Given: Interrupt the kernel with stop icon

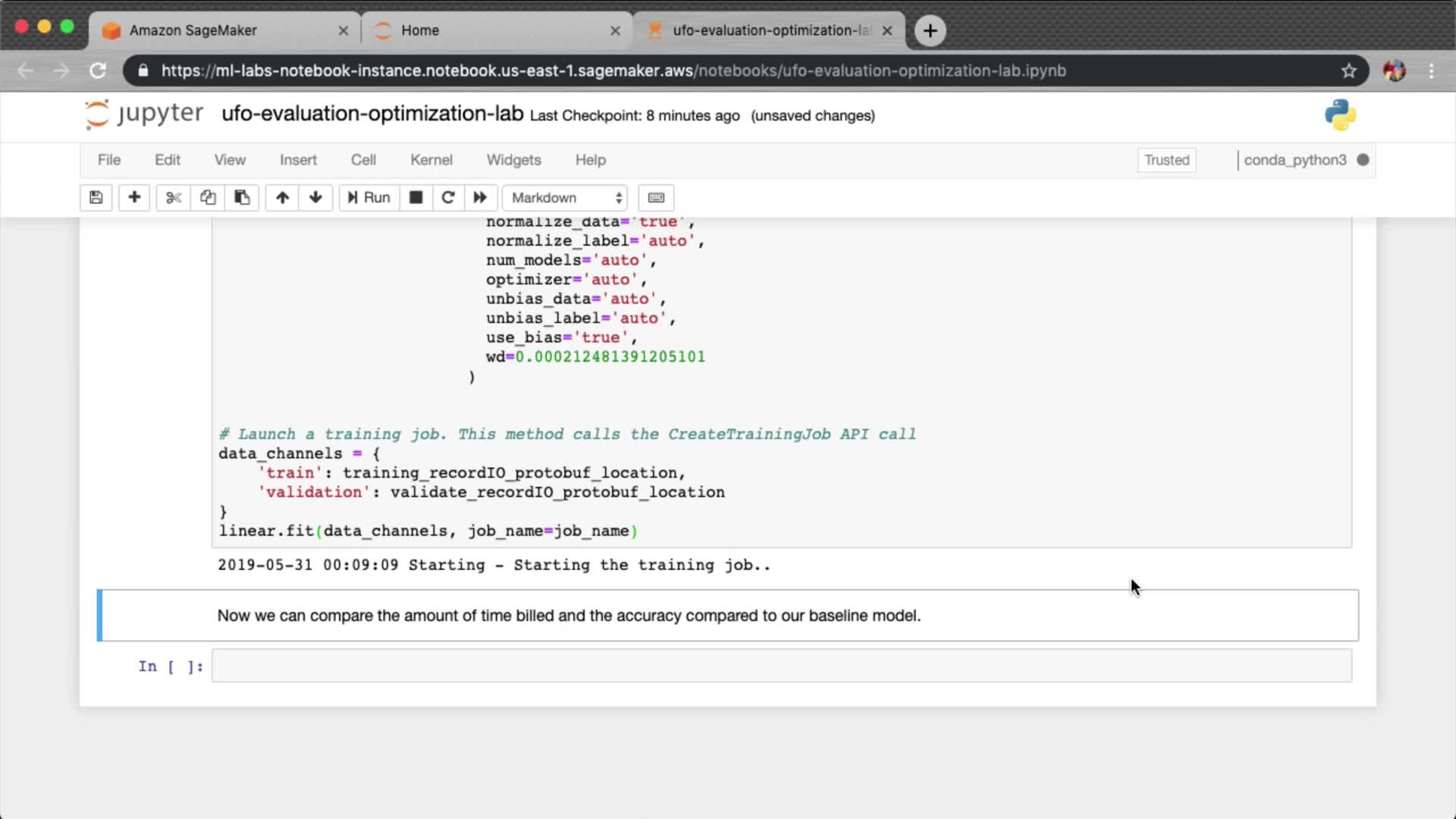Looking at the screenshot, I should [416, 198].
